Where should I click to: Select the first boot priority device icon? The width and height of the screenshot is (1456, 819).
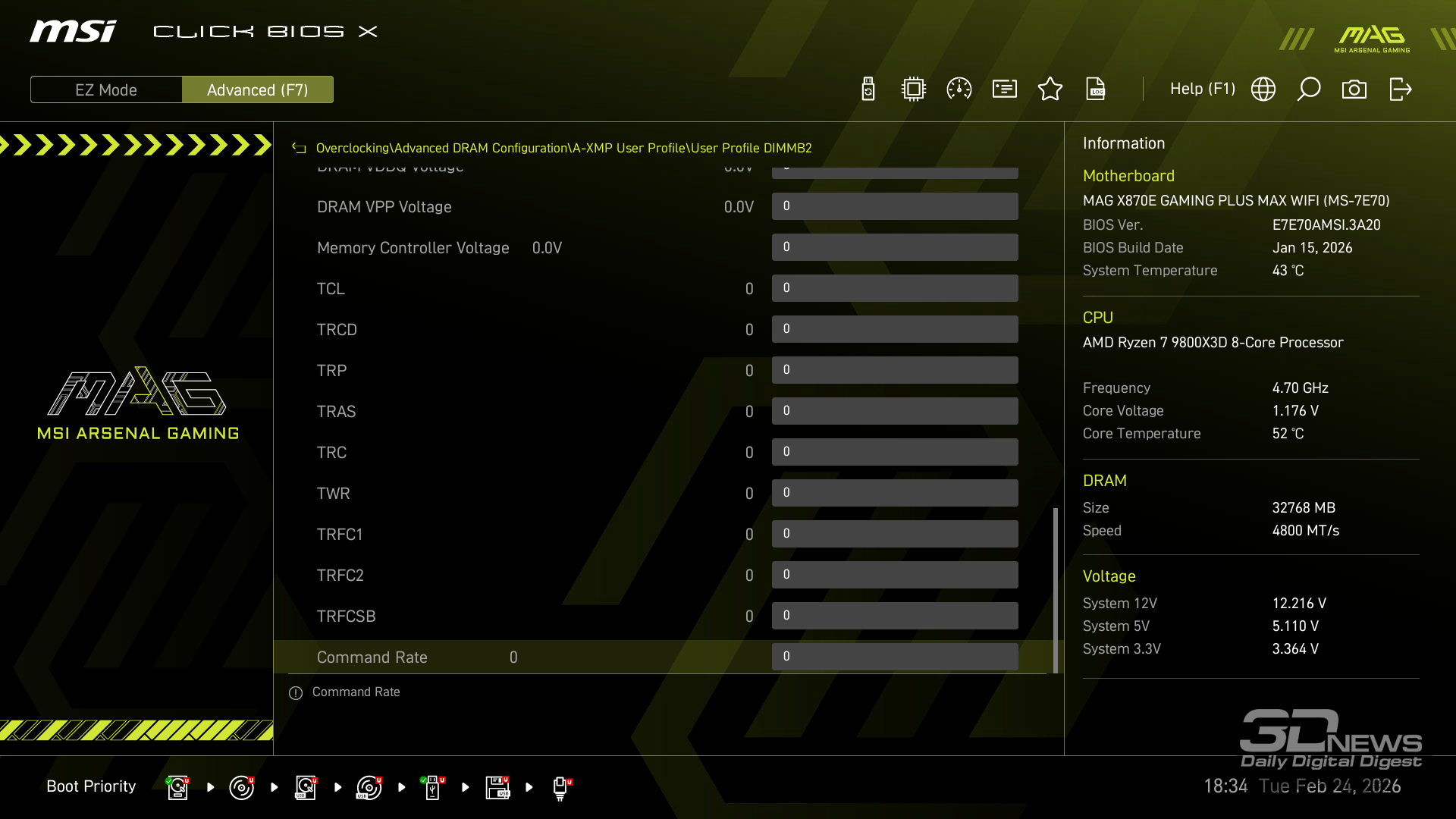177,787
